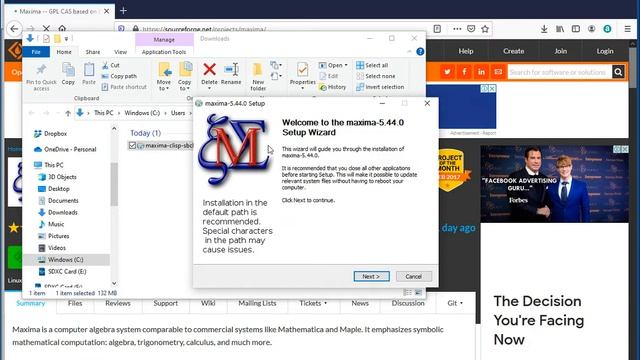Image resolution: width=640 pixels, height=360 pixels.
Task: Open the Application Tools tab
Action: [x=164, y=52]
